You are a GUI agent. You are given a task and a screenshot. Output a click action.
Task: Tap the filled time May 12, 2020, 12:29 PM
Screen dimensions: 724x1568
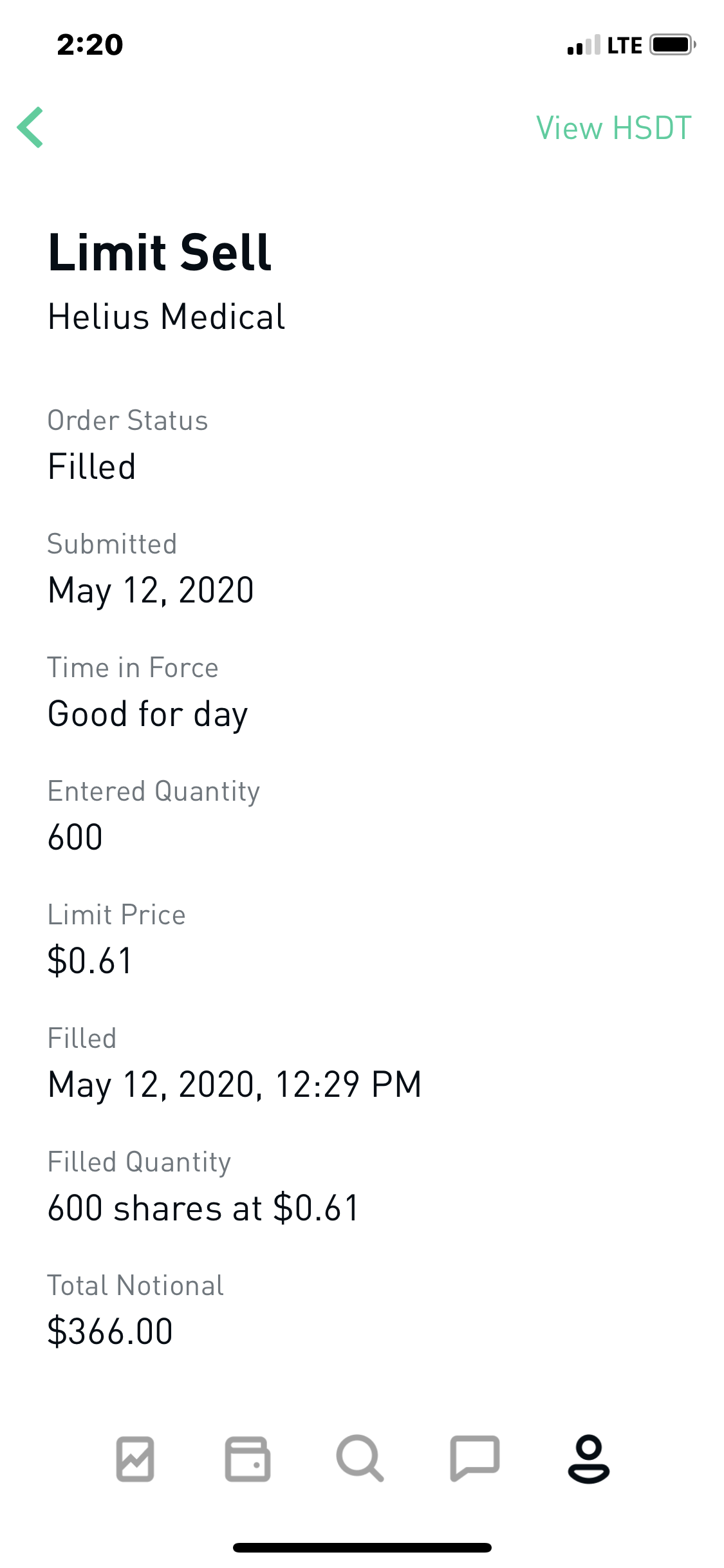235,1085
